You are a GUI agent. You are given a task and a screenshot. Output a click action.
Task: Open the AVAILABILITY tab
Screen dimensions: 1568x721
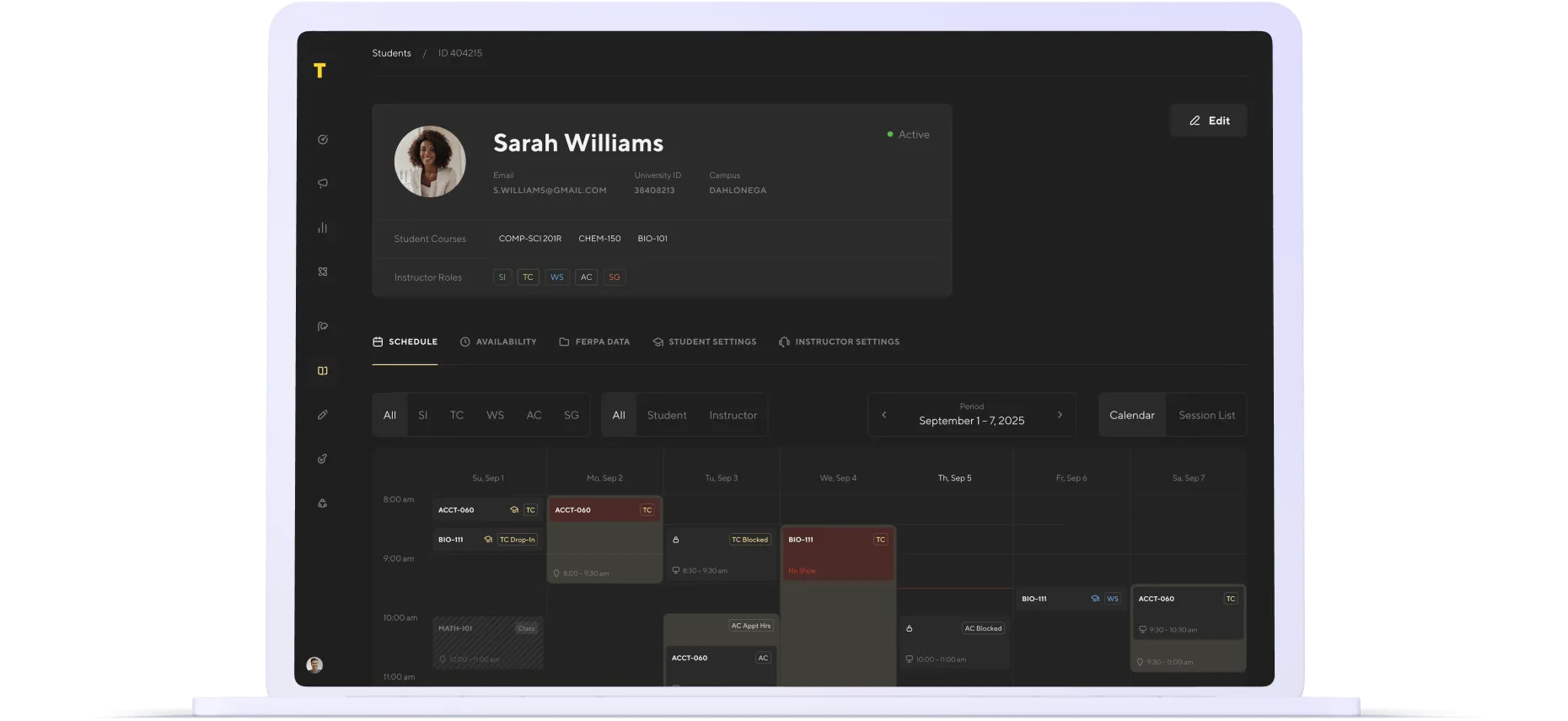click(498, 342)
